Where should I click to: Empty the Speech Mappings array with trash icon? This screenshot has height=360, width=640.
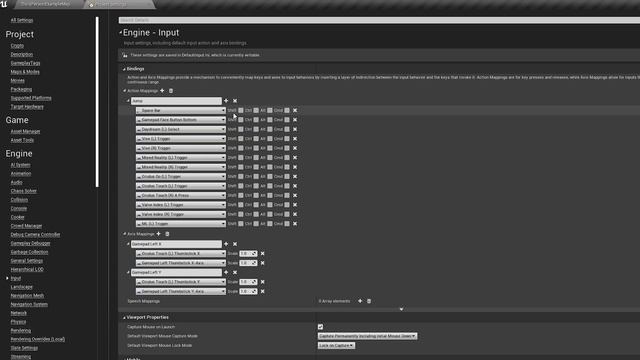(x=369, y=301)
